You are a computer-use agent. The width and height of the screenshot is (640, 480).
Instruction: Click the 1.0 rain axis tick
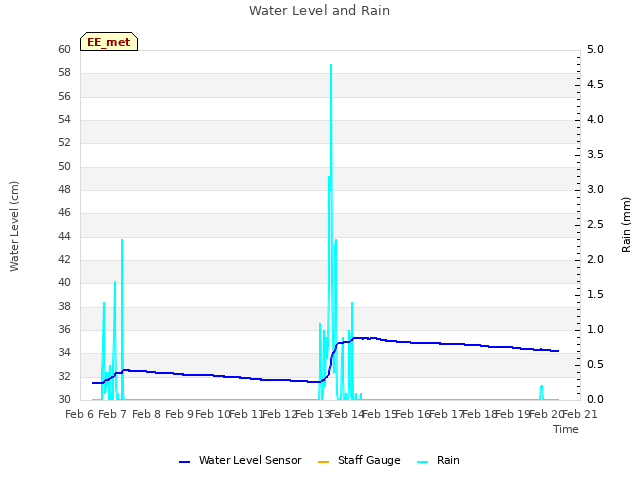pos(595,329)
